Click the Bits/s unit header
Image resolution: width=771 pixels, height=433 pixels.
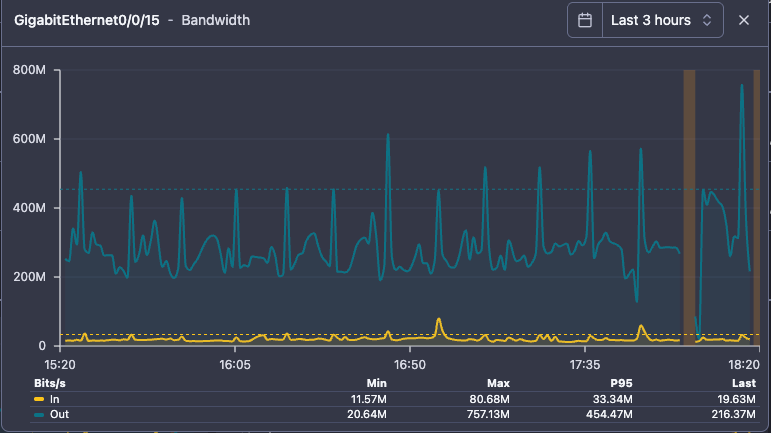point(50,383)
